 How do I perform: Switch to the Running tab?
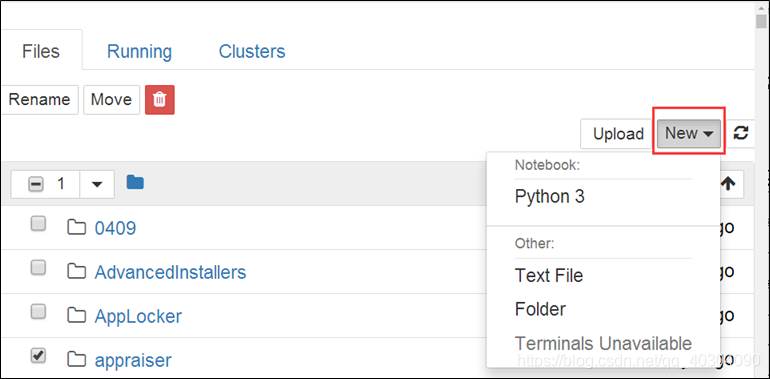(139, 51)
